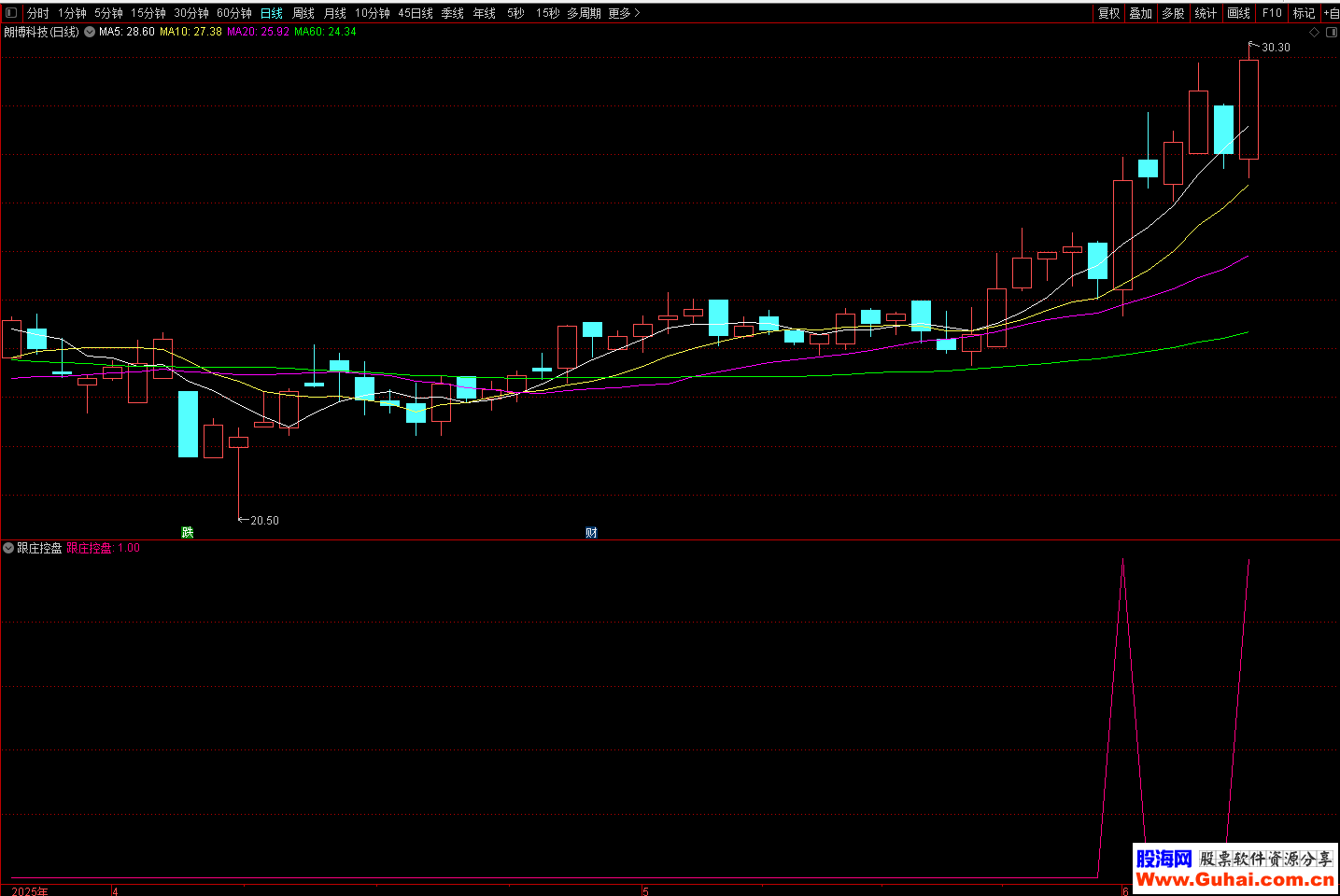Click the 朗博科技(日线) stock title

pyautogui.click(x=41, y=32)
